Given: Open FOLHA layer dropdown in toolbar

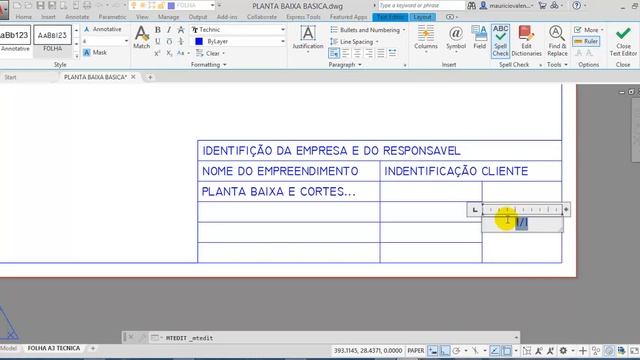Looking at the screenshot, I should click(212, 5).
